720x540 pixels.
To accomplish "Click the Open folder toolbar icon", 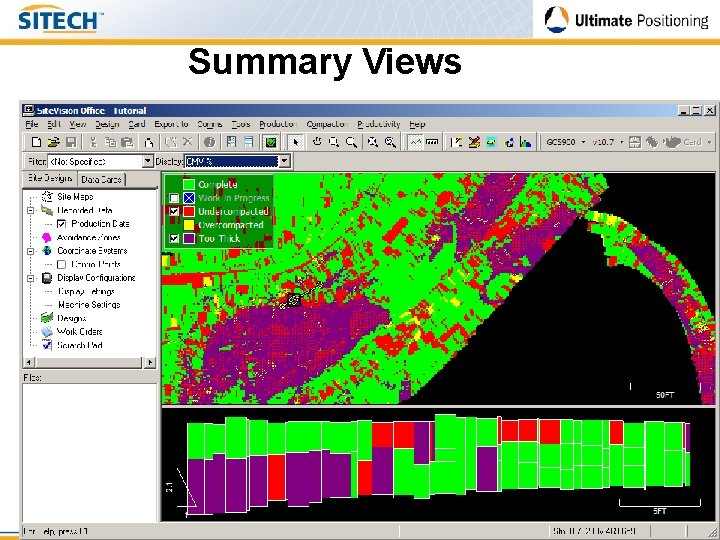I will coord(53,142).
